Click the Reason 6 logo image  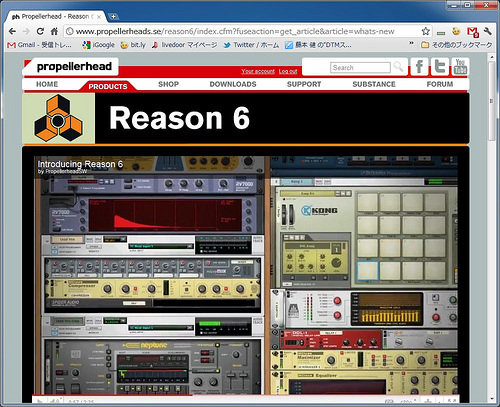59,118
